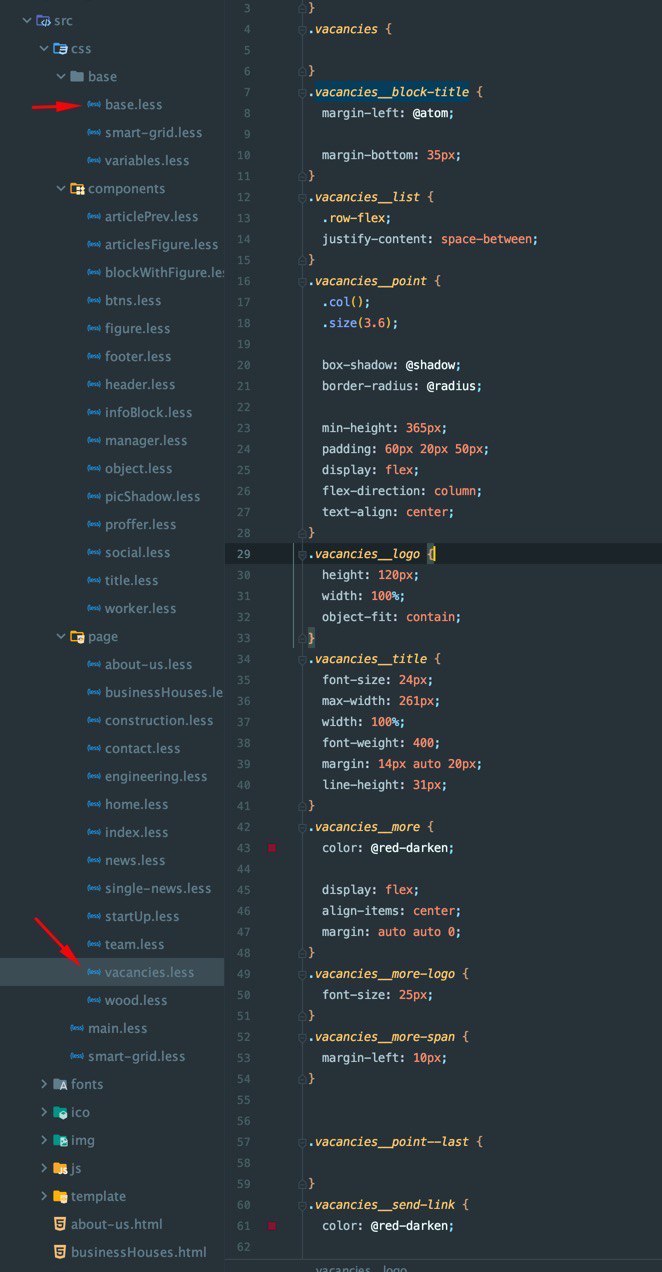Click the main.less file icon

79,1028
